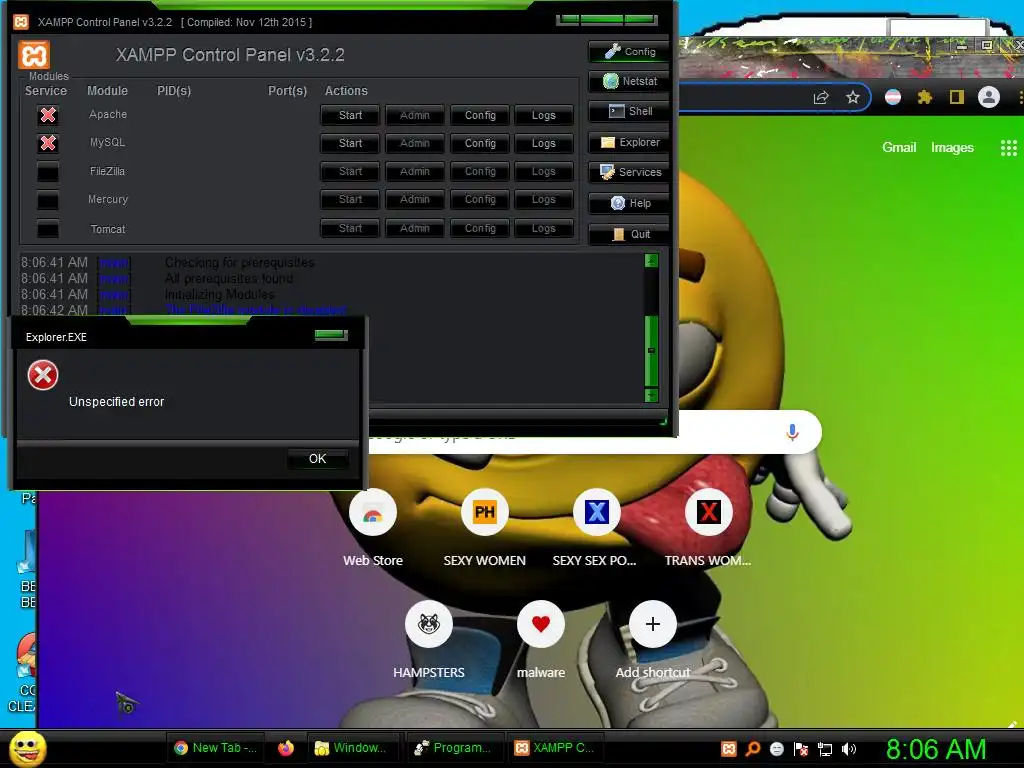Open the Netstat tool
1024x768 pixels.
point(629,81)
